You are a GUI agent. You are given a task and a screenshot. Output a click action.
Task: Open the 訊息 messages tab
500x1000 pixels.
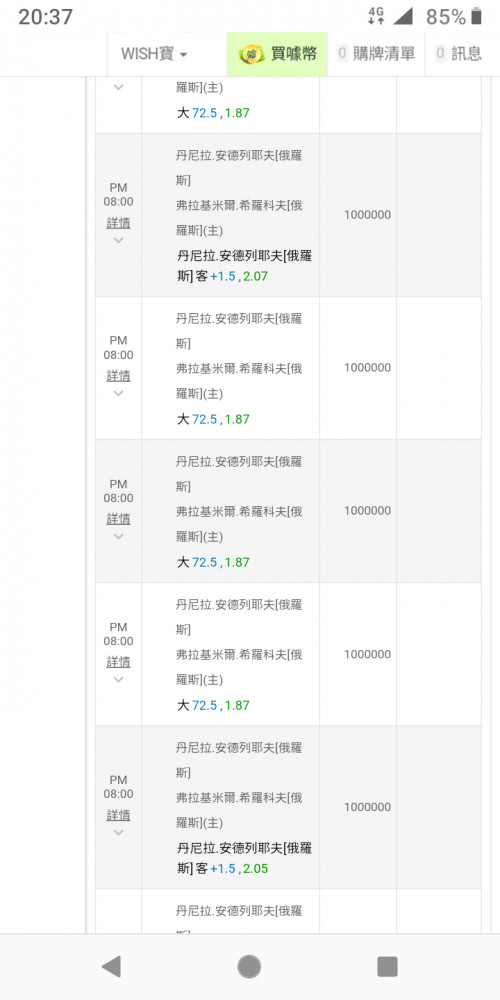pos(458,54)
